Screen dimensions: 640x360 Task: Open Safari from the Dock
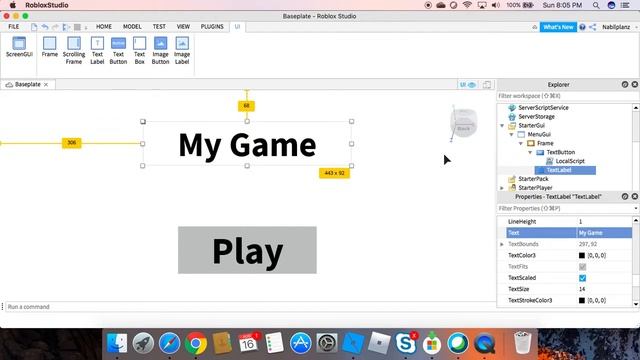(169, 343)
